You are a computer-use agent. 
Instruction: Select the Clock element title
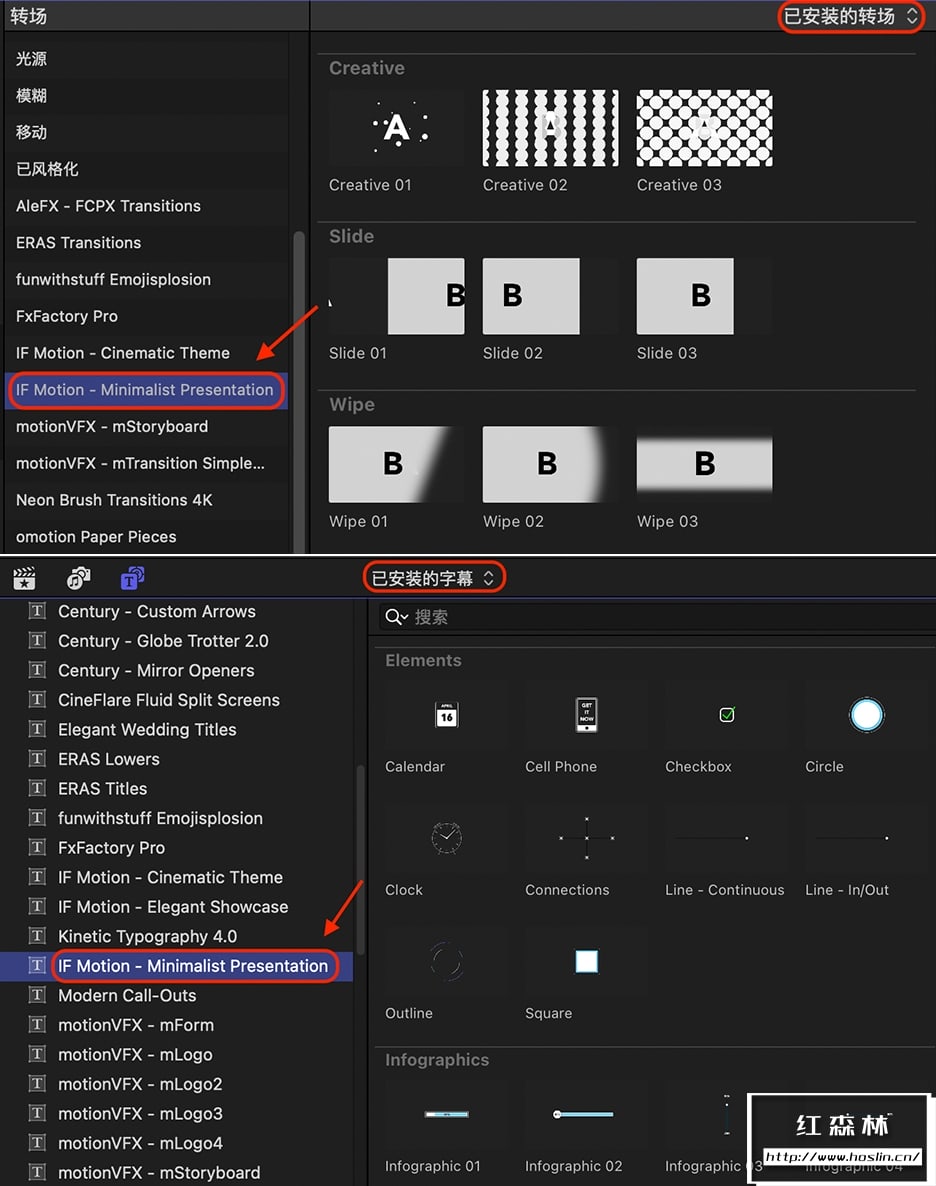(446, 838)
